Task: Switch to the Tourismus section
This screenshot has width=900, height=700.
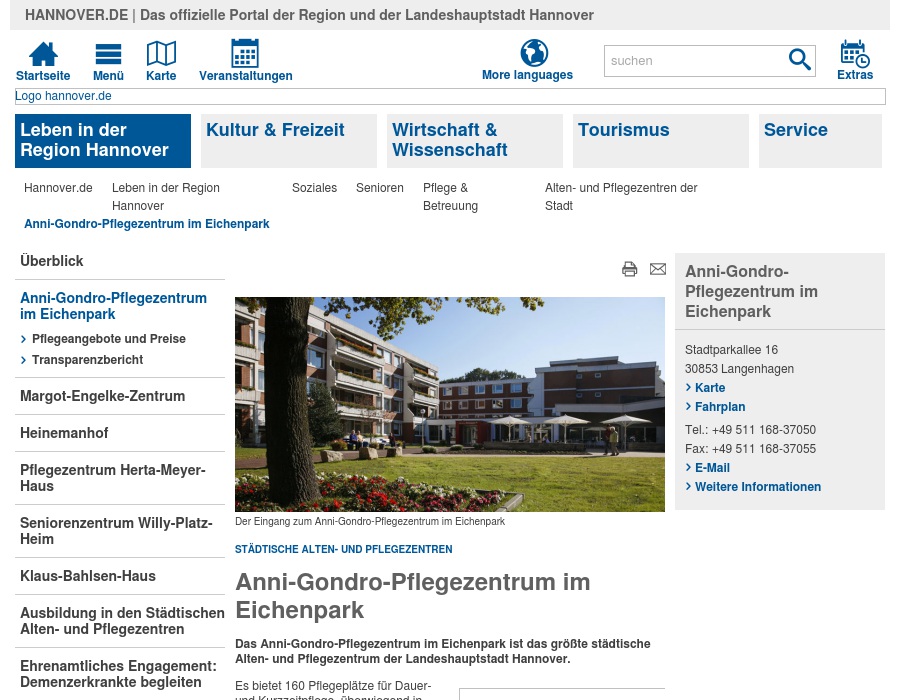Action: 624,130
